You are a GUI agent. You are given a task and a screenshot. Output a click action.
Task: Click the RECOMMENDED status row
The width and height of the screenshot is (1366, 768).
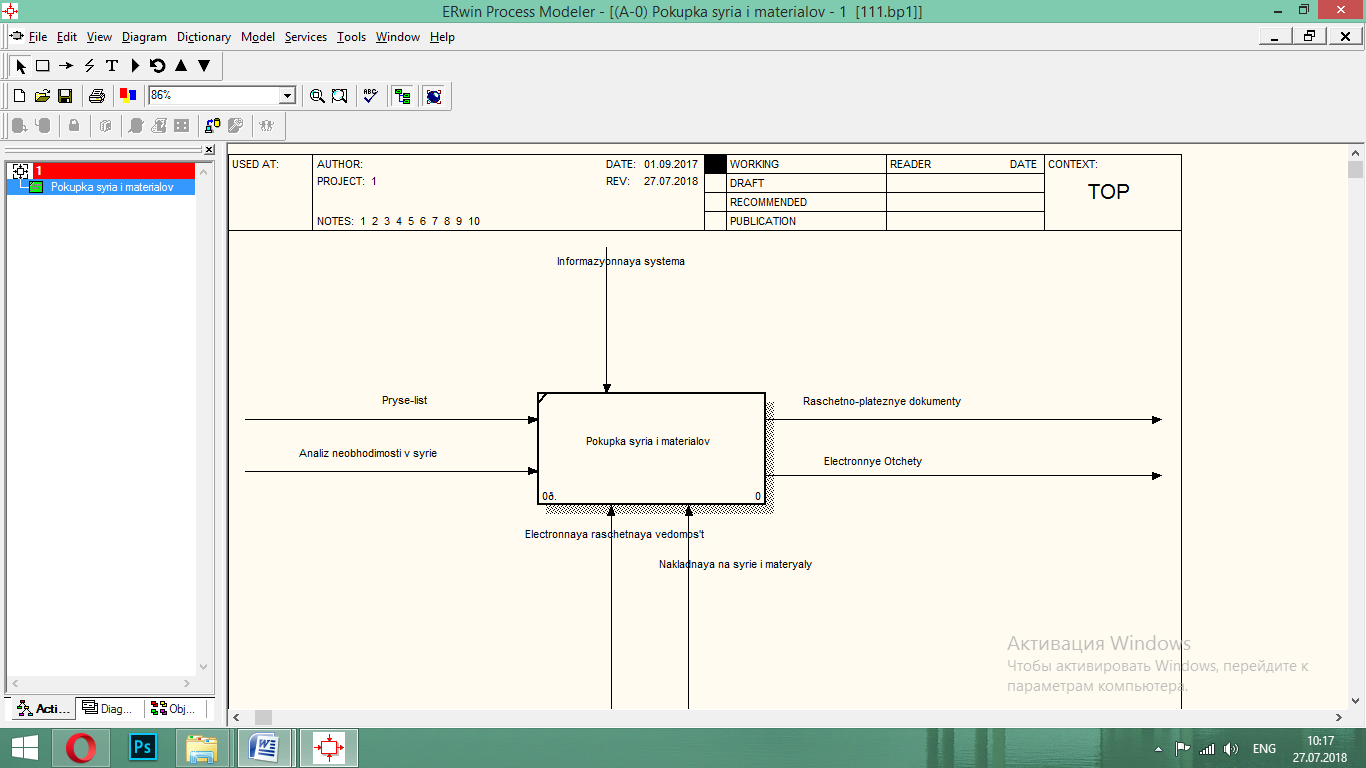click(x=806, y=202)
